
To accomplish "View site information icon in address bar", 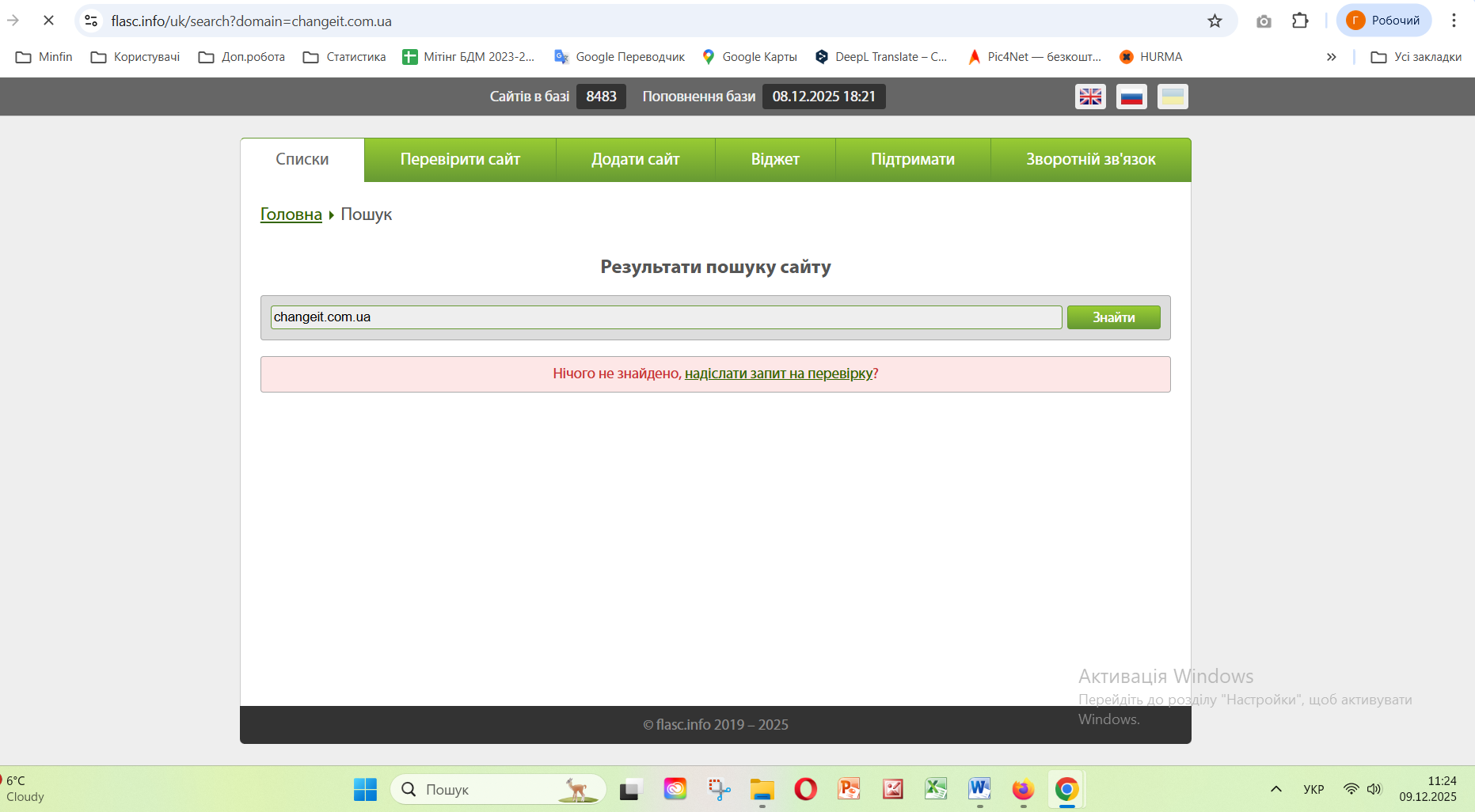I will point(92,21).
